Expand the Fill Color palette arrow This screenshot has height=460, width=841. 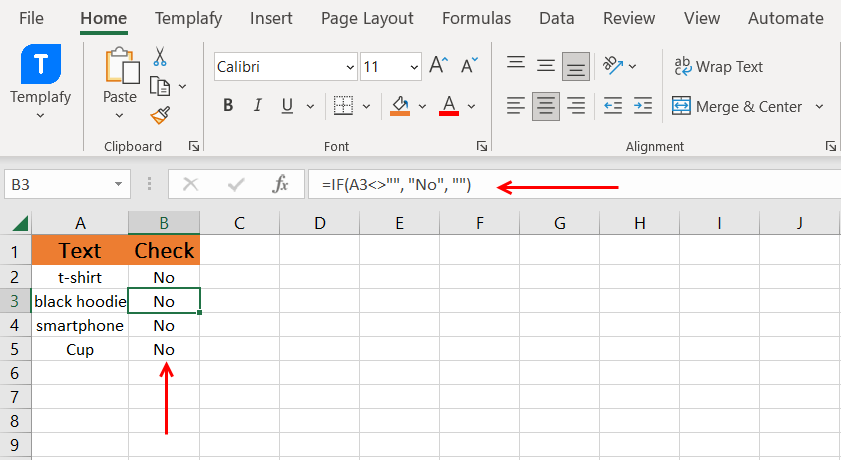coord(422,106)
